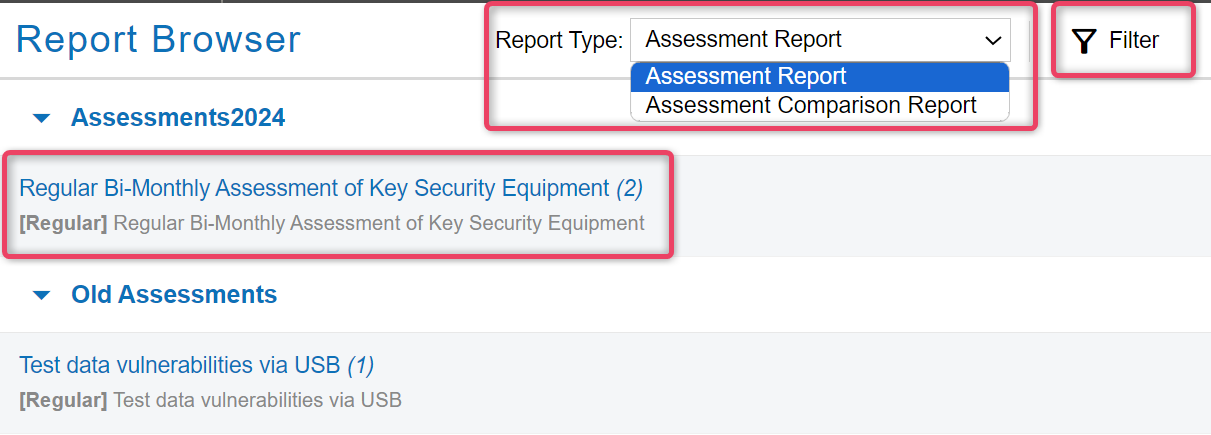This screenshot has height=435, width=1211.
Task: Open the Filter button by its label
Action: [x=1134, y=40]
